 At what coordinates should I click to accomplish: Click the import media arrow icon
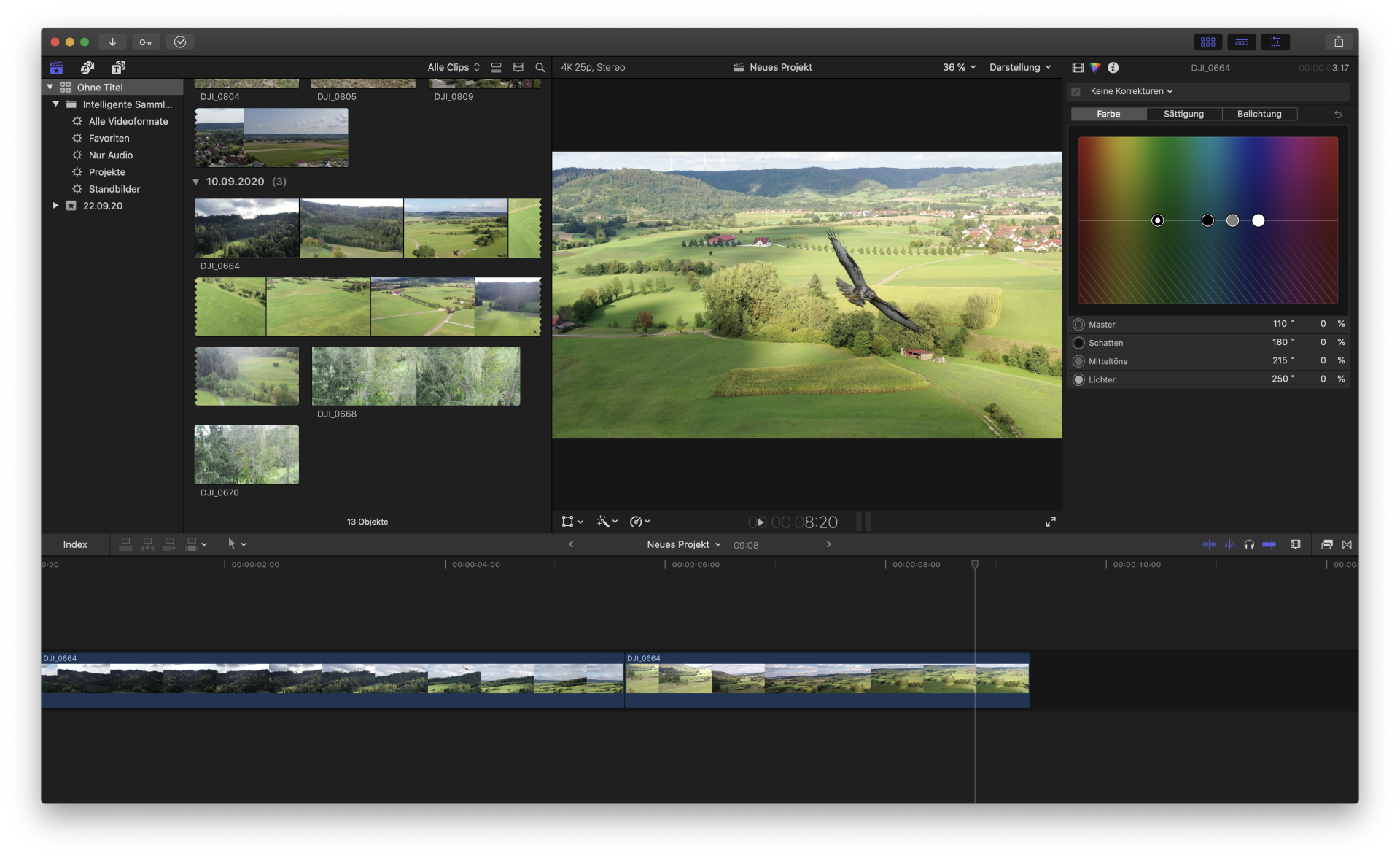click(x=112, y=42)
